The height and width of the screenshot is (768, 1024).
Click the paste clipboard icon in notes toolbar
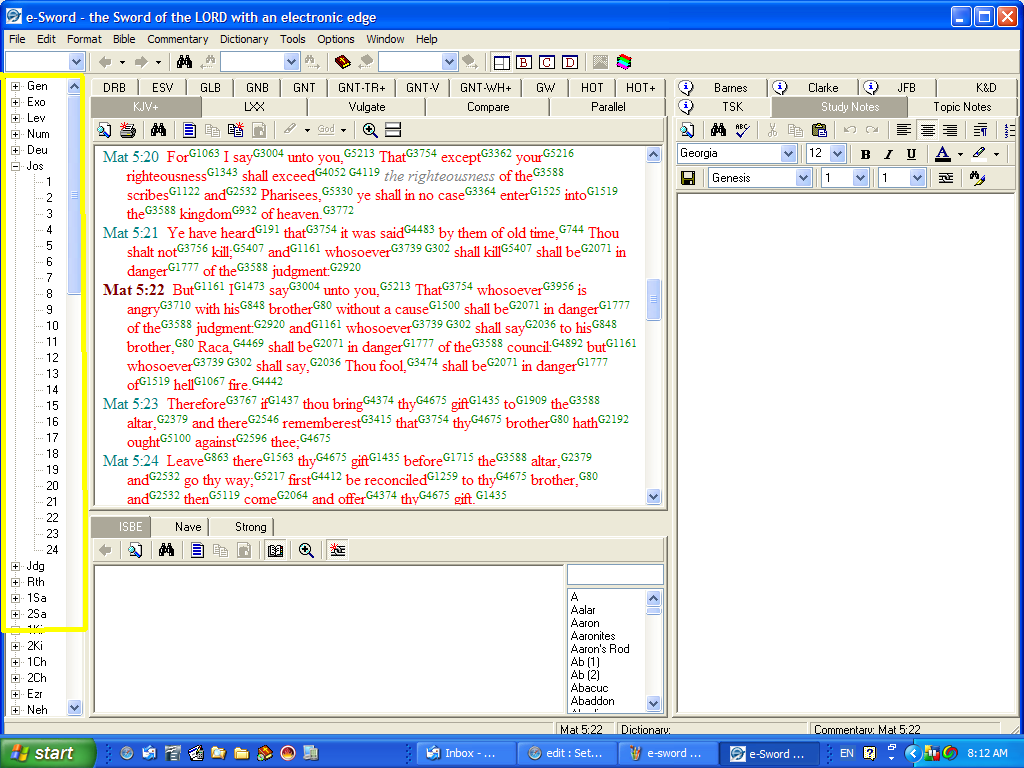tap(819, 130)
